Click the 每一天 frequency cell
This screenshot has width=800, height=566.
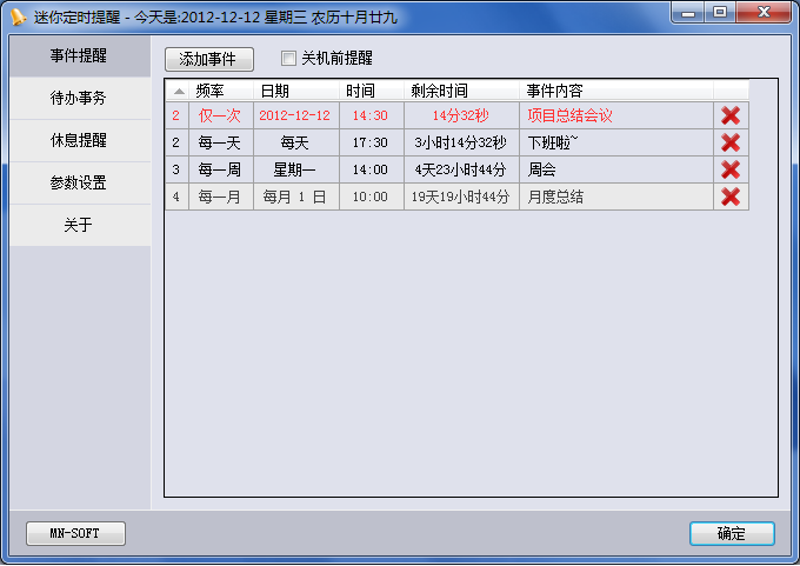pos(221,143)
